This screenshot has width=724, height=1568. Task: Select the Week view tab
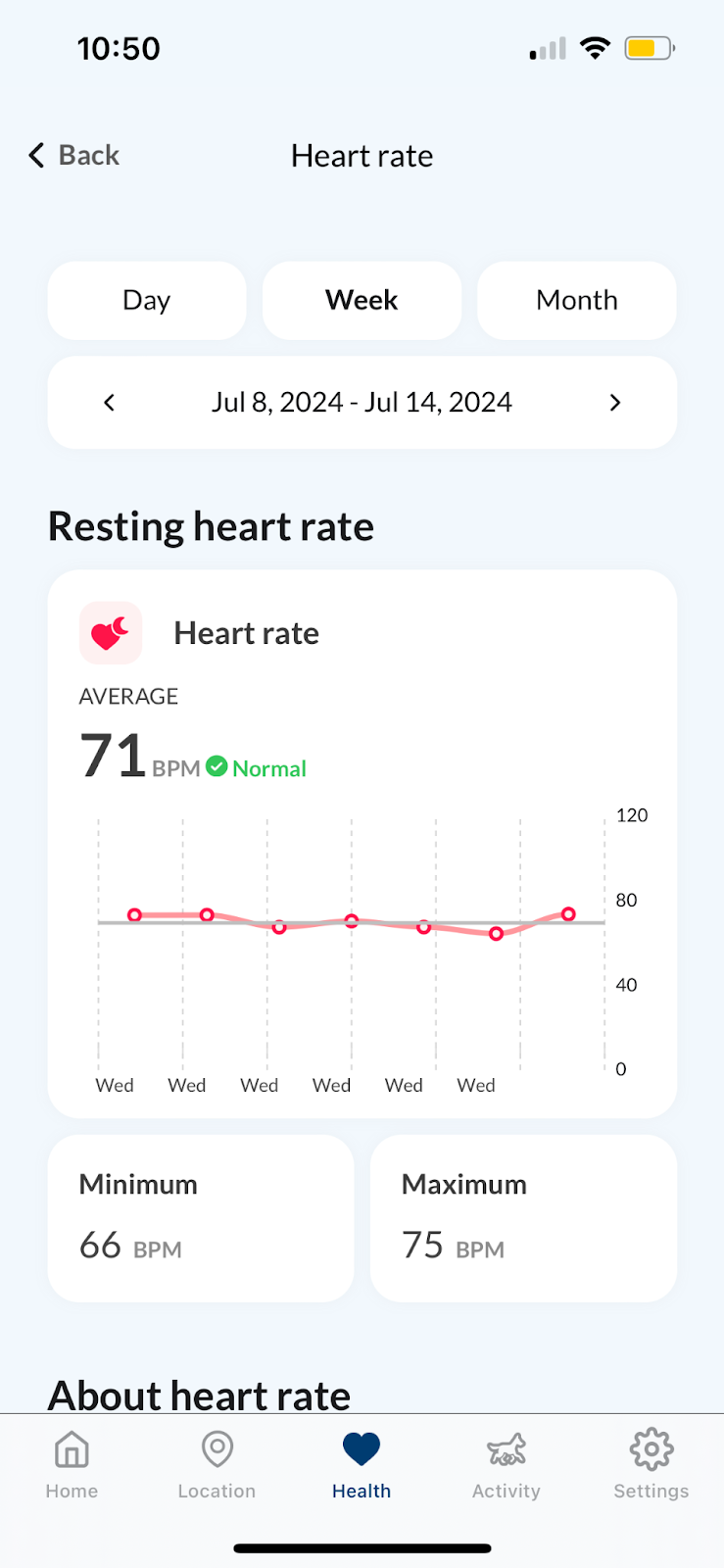[362, 300]
